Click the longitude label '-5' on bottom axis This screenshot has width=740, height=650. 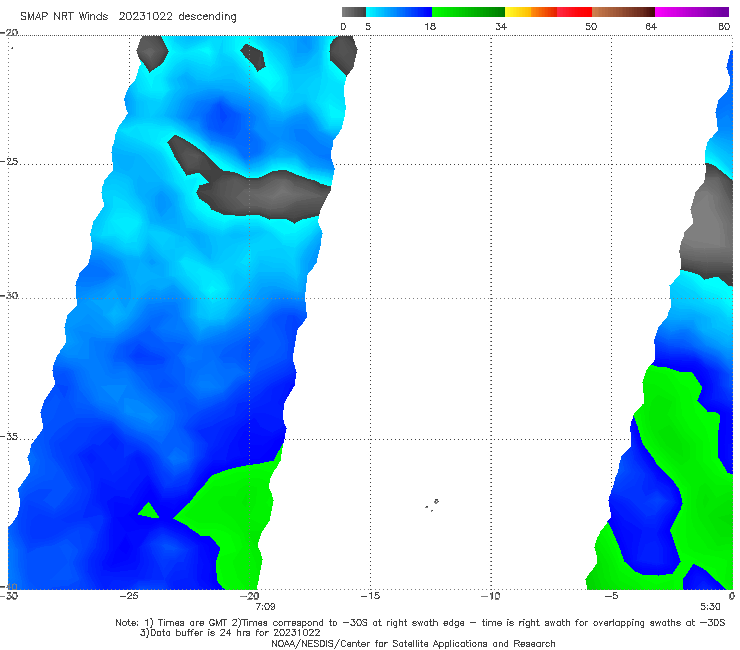[x=611, y=596]
